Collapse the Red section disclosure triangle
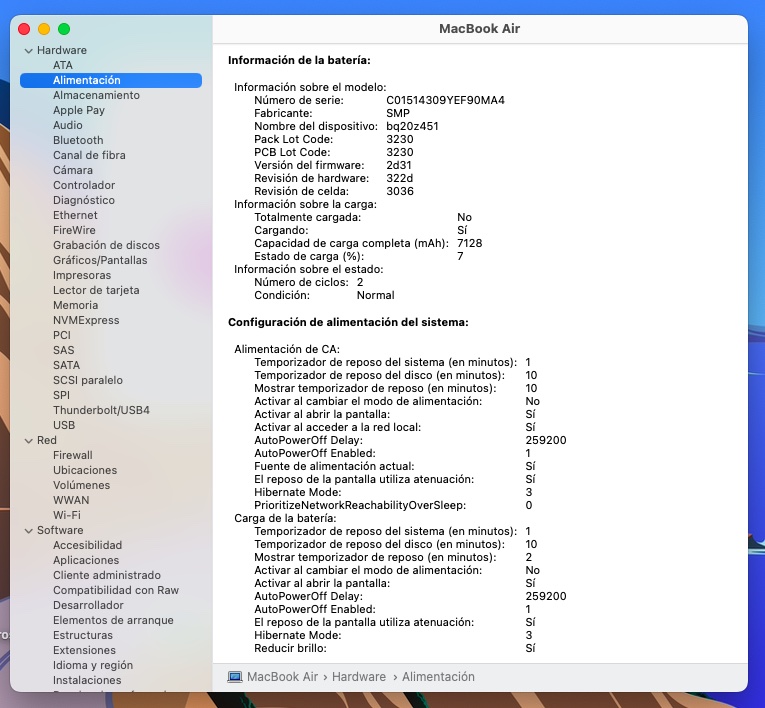This screenshot has height=708, width=765. pyautogui.click(x=28, y=440)
